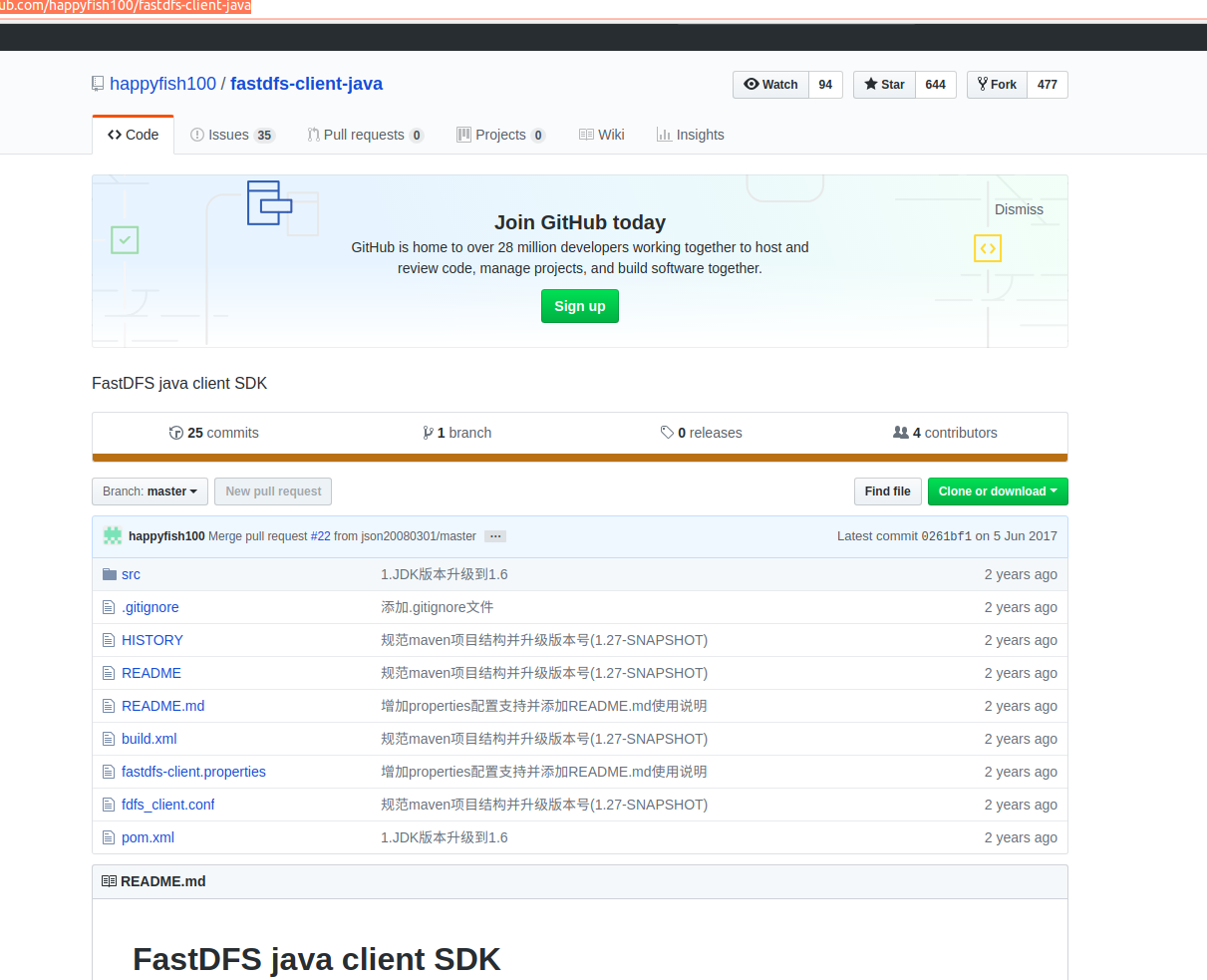Viewport: 1207px width, 980px height.
Task: Click the browser address bar URL
Action: pos(126,7)
